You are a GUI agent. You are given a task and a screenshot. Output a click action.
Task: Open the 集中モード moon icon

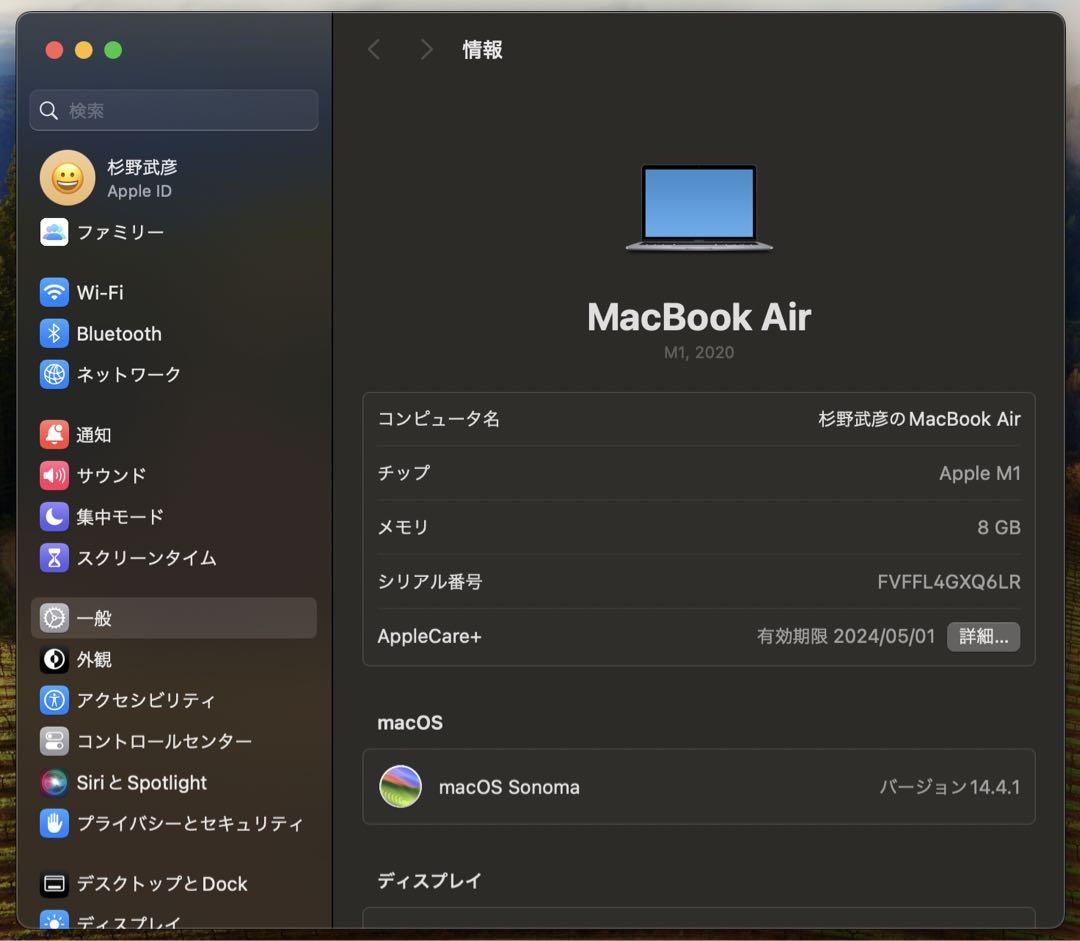pos(54,517)
